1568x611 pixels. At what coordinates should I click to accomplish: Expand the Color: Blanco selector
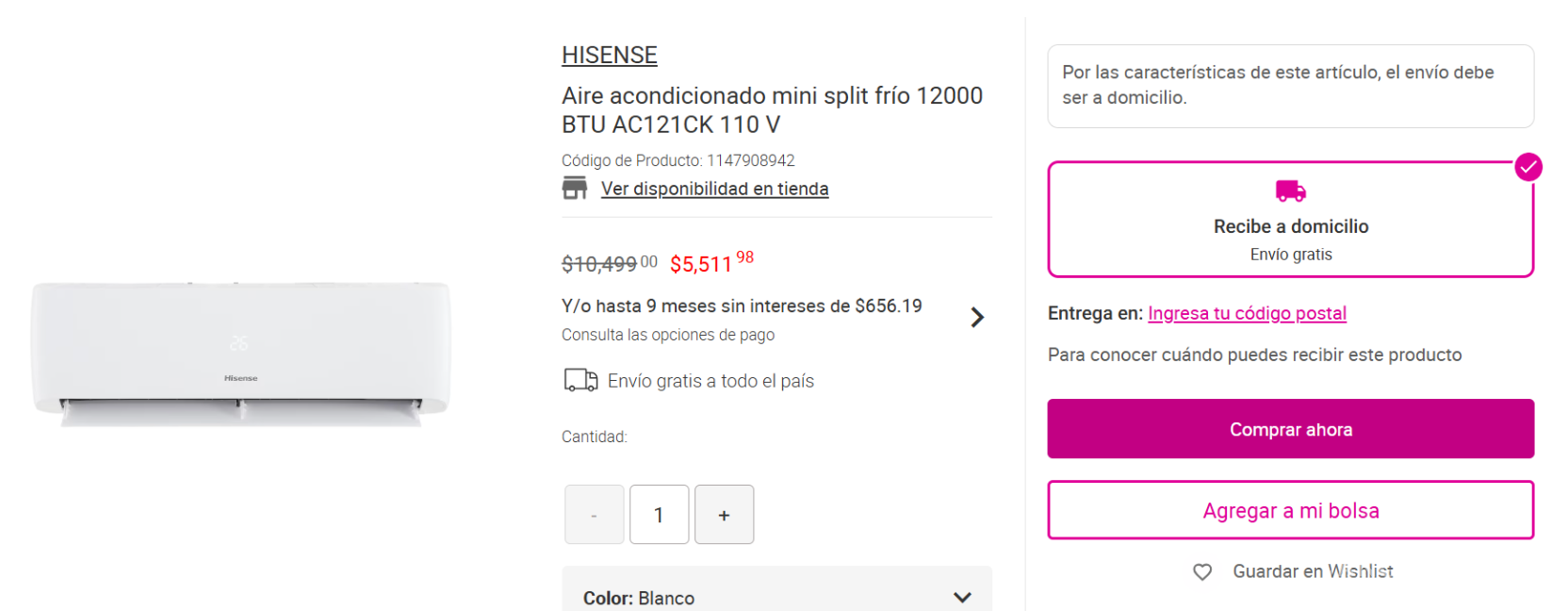tap(962, 597)
